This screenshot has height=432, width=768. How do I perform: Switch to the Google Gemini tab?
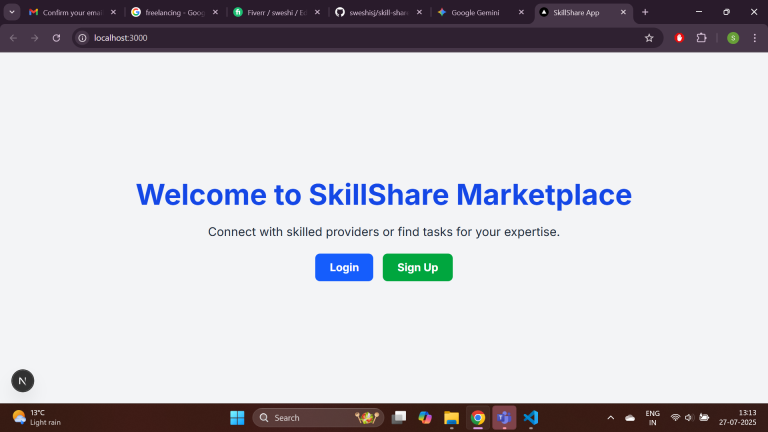point(474,12)
